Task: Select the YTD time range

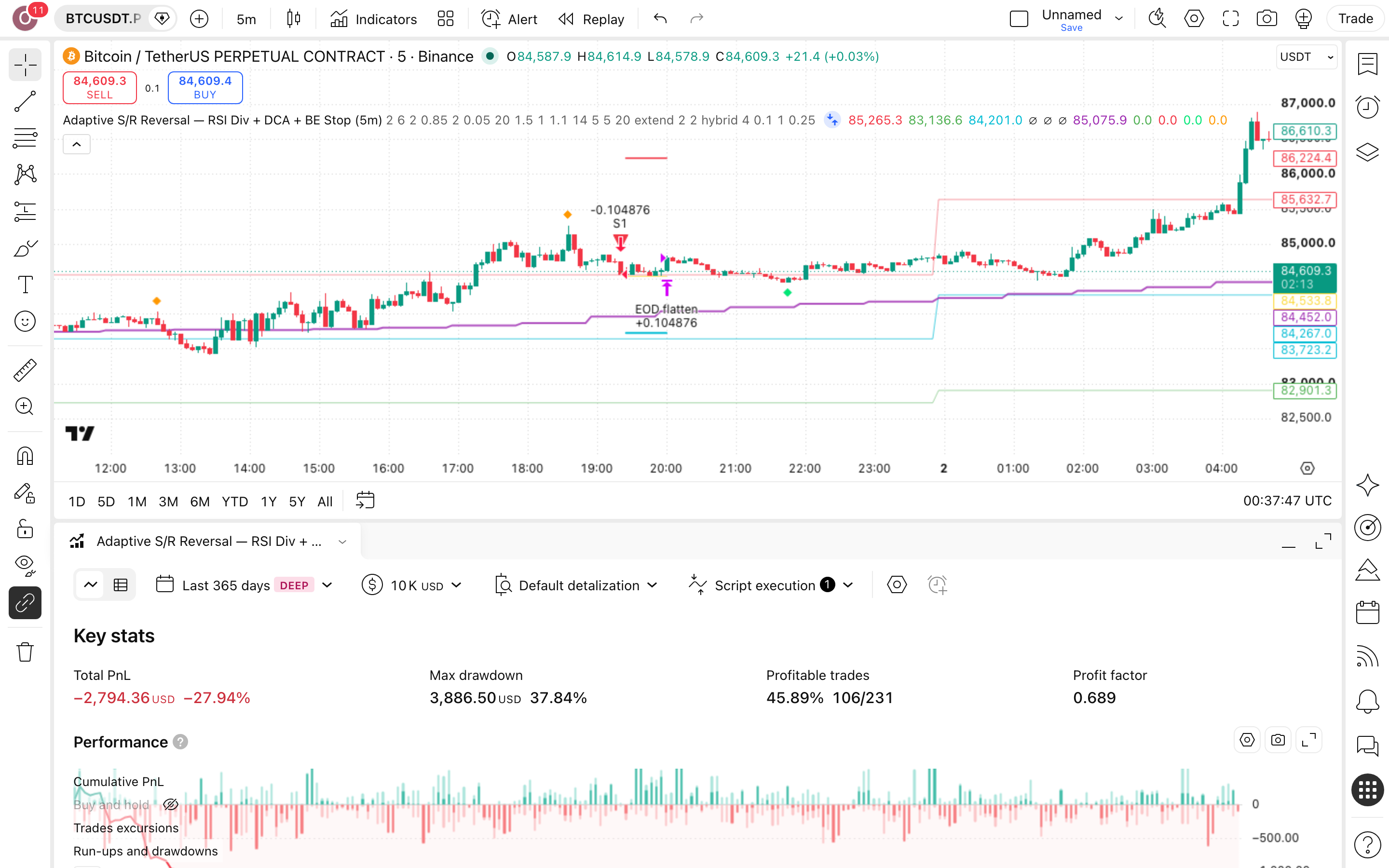Action: pyautogui.click(x=235, y=501)
